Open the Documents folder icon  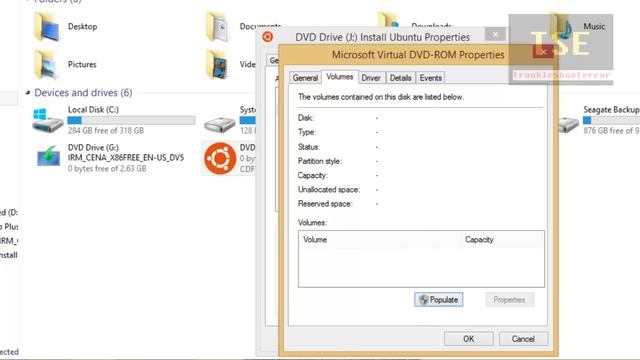coord(218,26)
